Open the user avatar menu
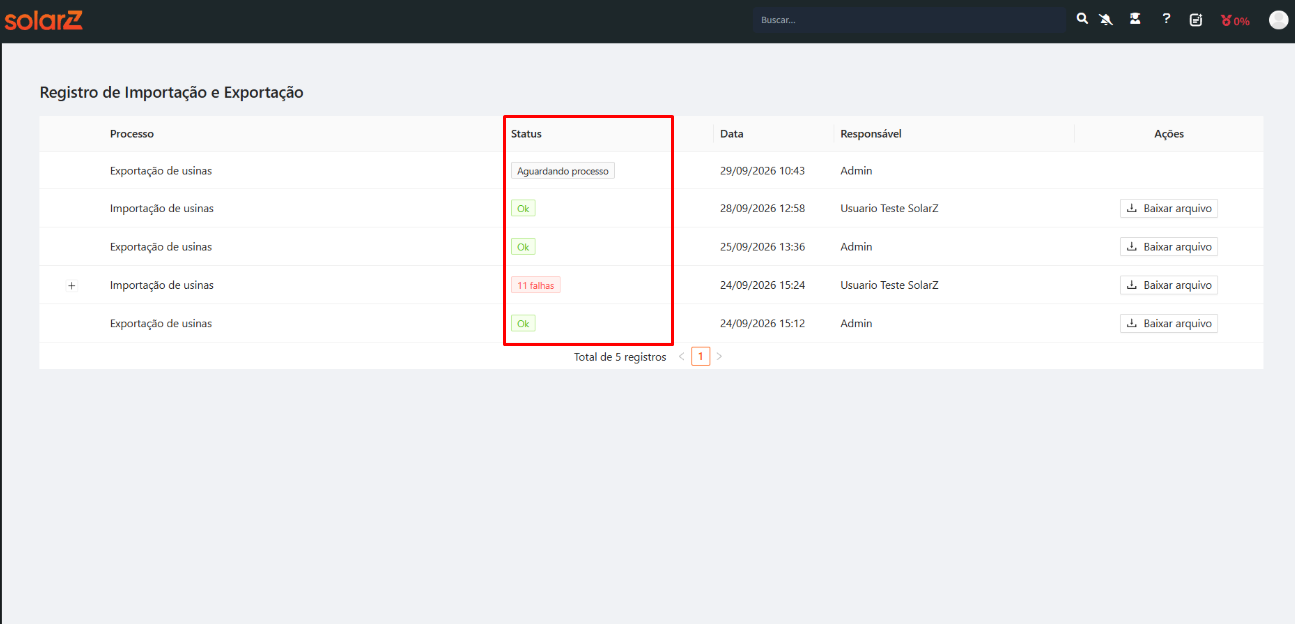The image size is (1295, 624). coord(1278,20)
